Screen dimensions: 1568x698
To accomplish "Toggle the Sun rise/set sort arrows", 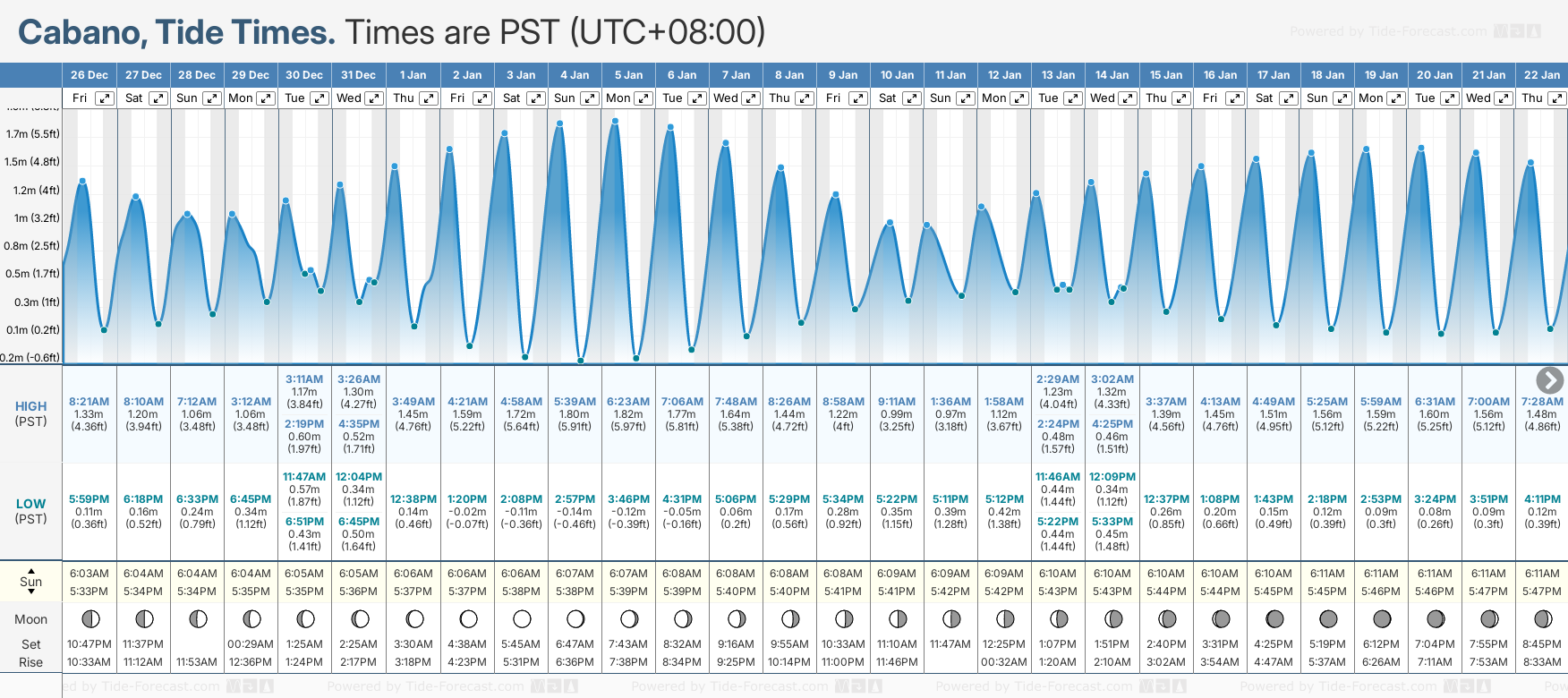I will pyautogui.click(x=31, y=582).
